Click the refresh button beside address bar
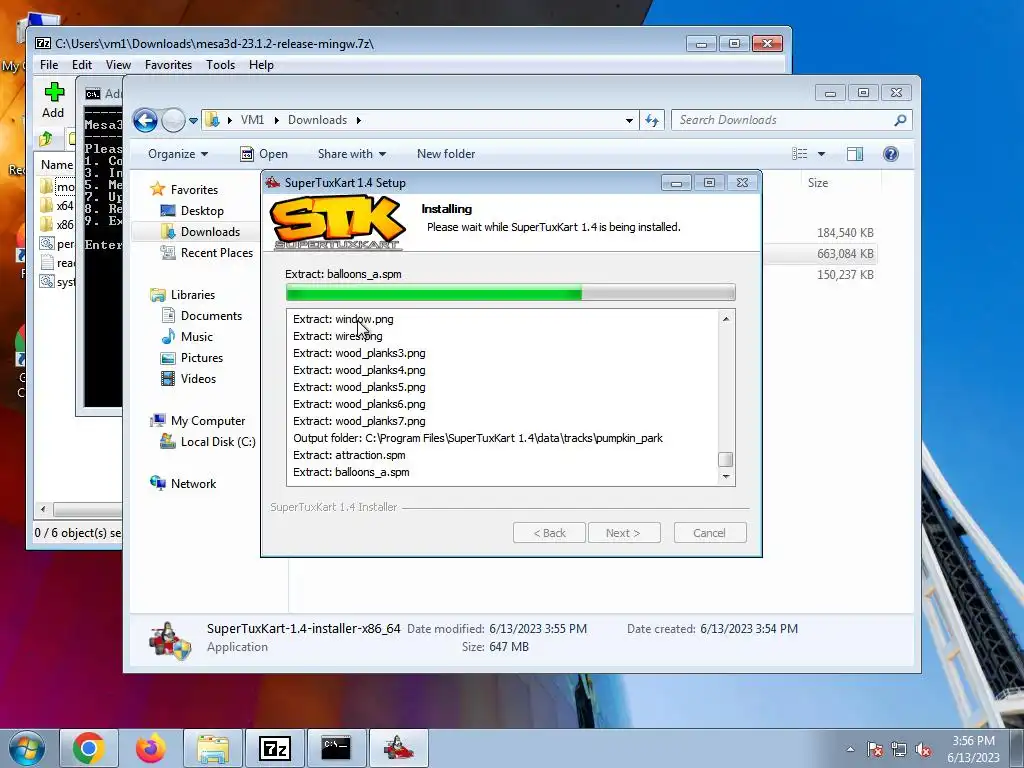 click(652, 120)
